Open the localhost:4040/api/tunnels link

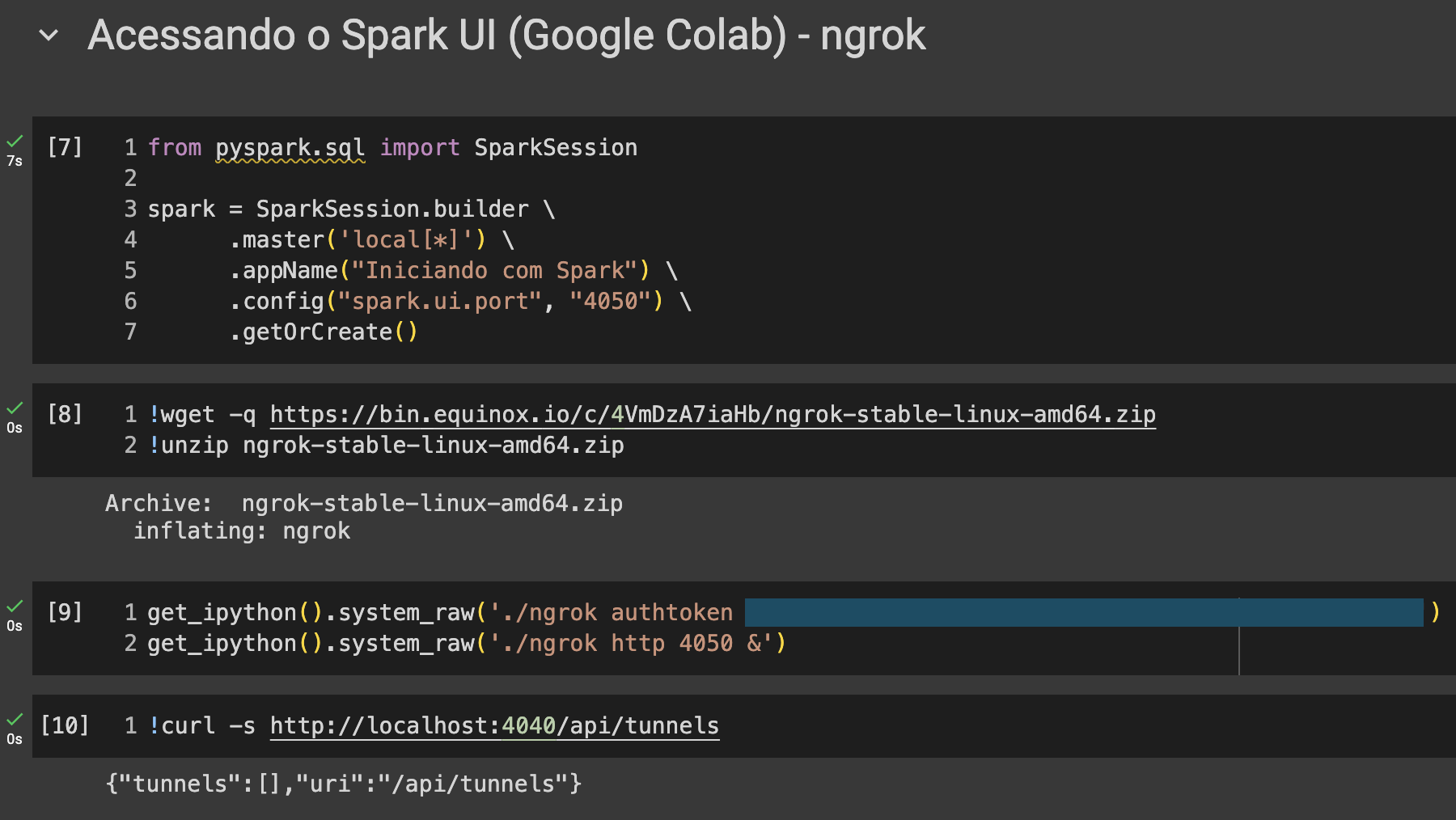[x=494, y=726]
